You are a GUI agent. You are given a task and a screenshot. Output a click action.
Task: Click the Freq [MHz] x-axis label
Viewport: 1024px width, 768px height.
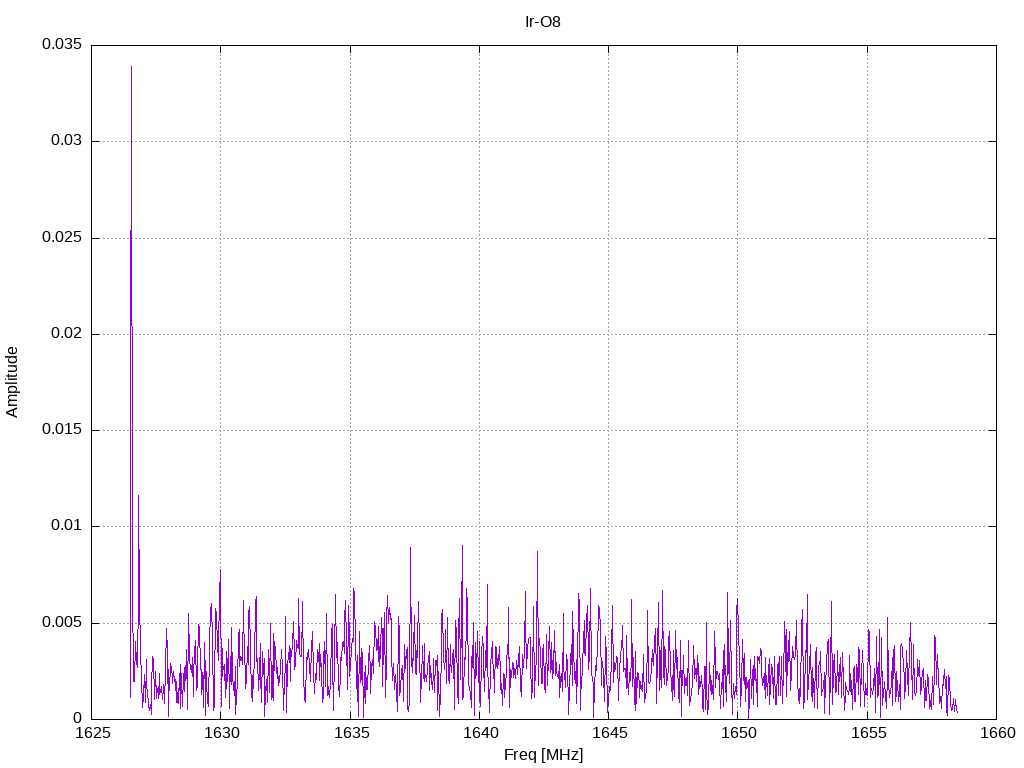(x=543, y=755)
